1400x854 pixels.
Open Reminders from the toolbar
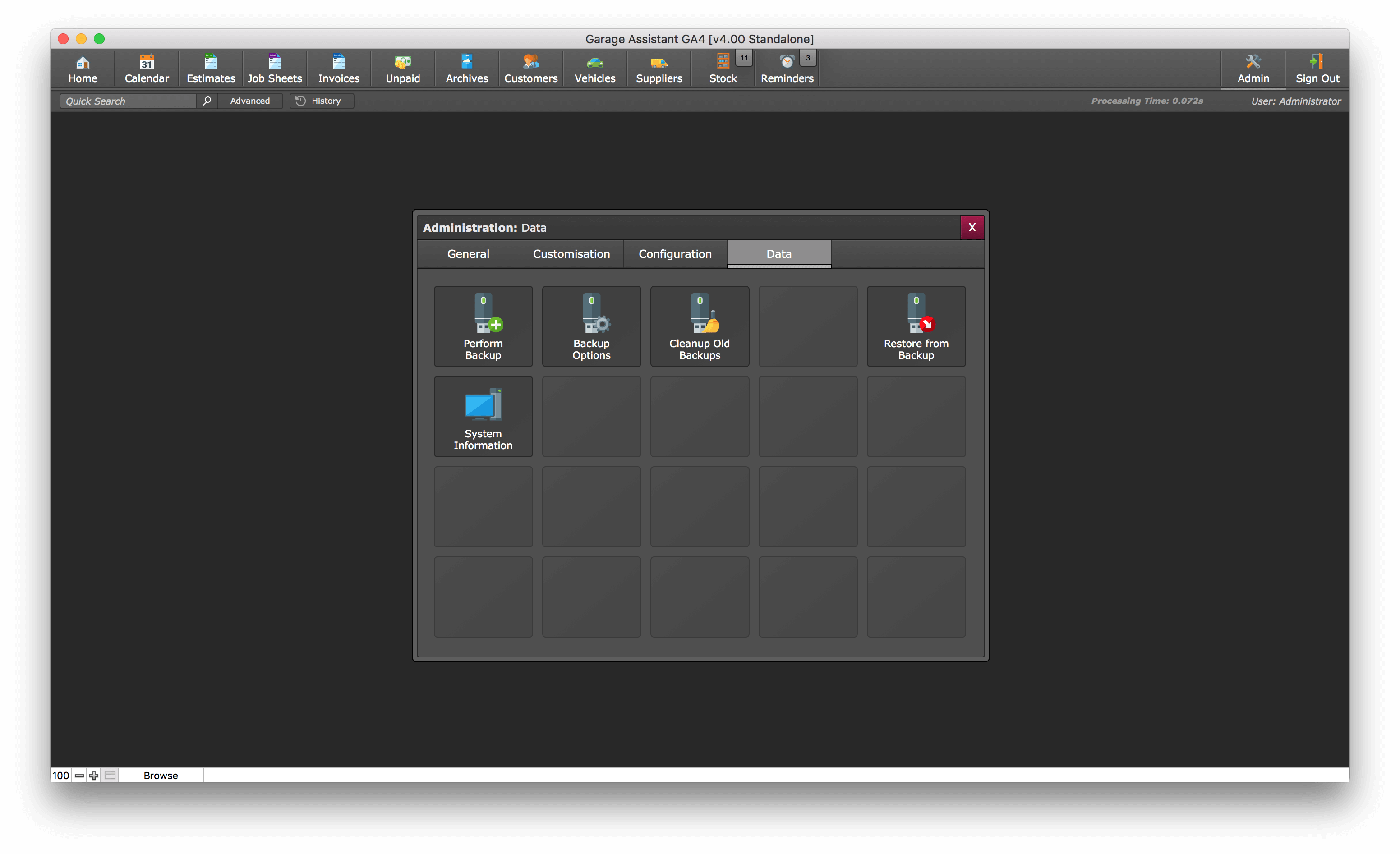click(x=787, y=69)
